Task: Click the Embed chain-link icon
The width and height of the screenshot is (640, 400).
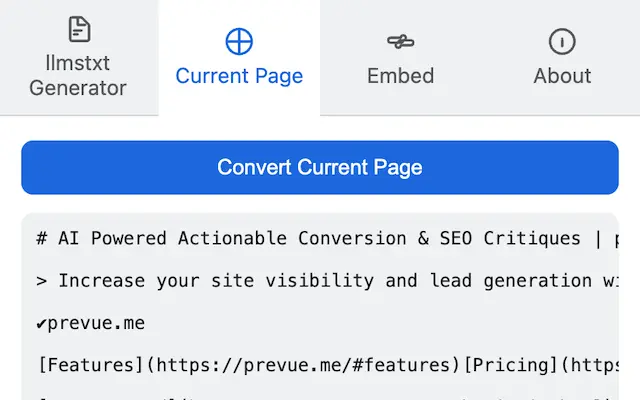Action: pos(400,41)
